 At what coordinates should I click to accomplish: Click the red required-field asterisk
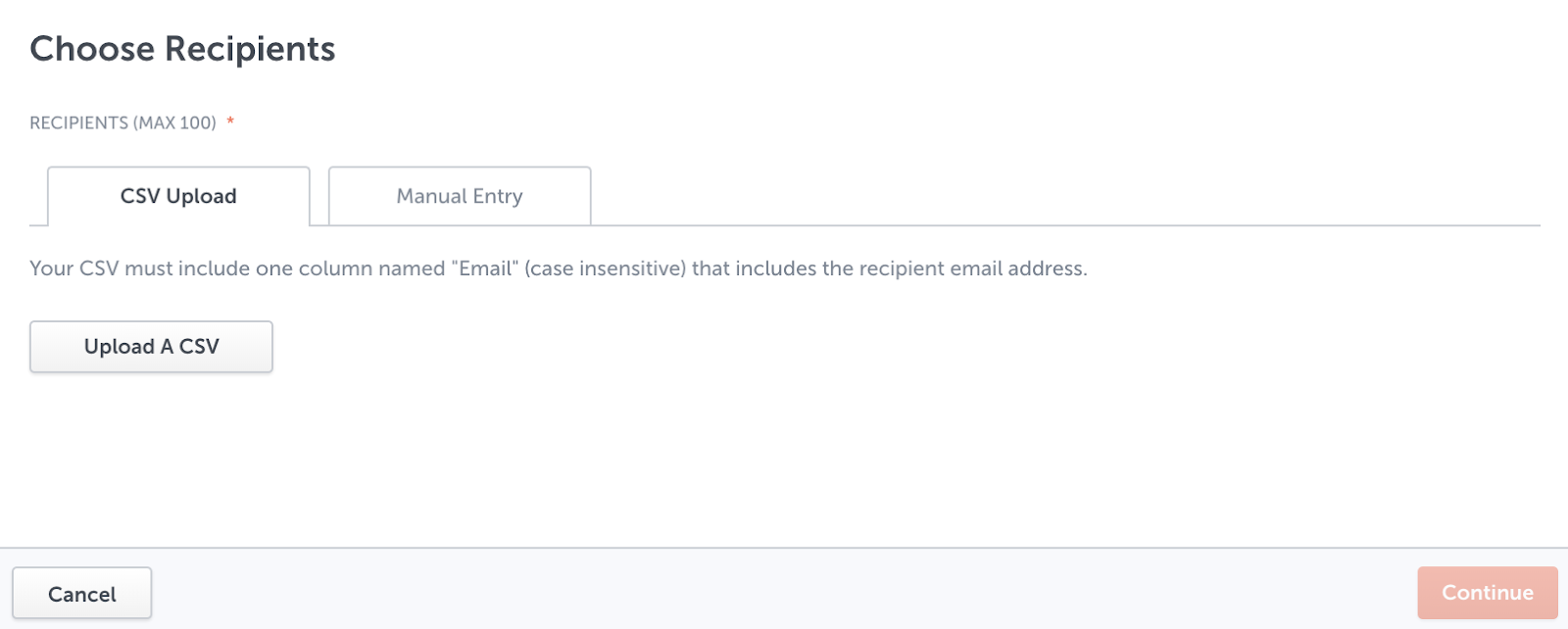click(230, 121)
